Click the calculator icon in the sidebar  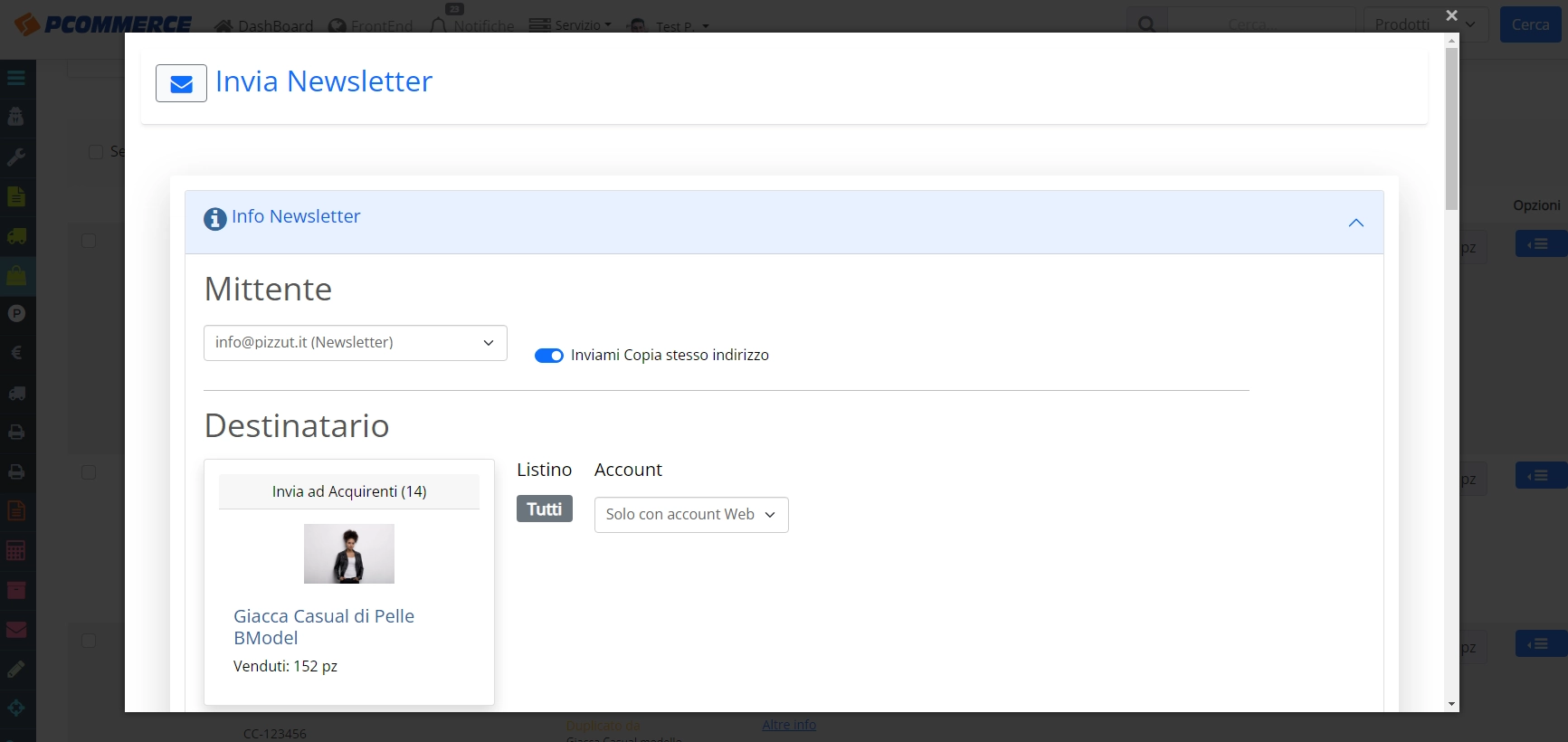pos(16,550)
